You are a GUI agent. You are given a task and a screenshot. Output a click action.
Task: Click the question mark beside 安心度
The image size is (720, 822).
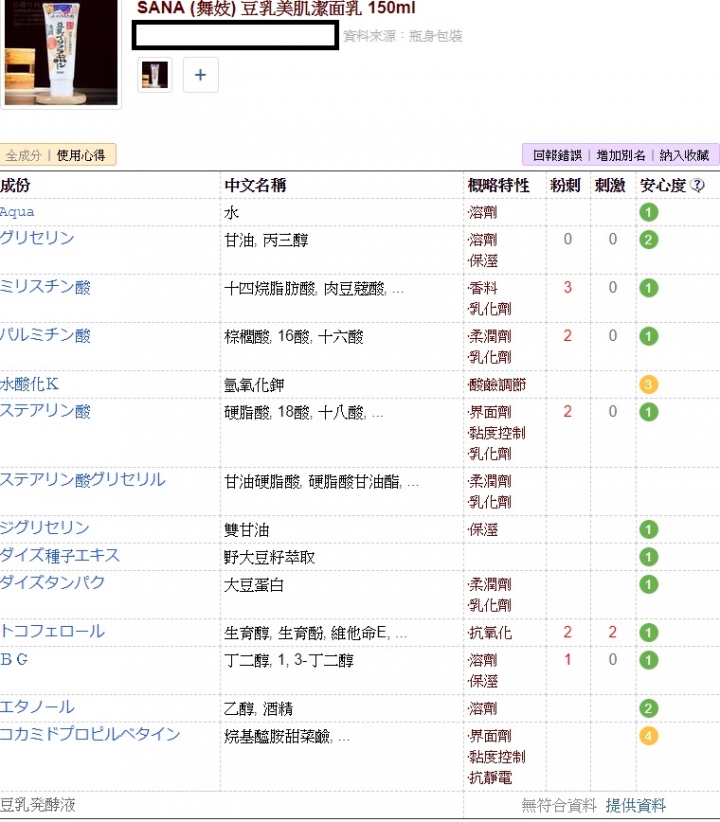pyautogui.click(x=697, y=185)
